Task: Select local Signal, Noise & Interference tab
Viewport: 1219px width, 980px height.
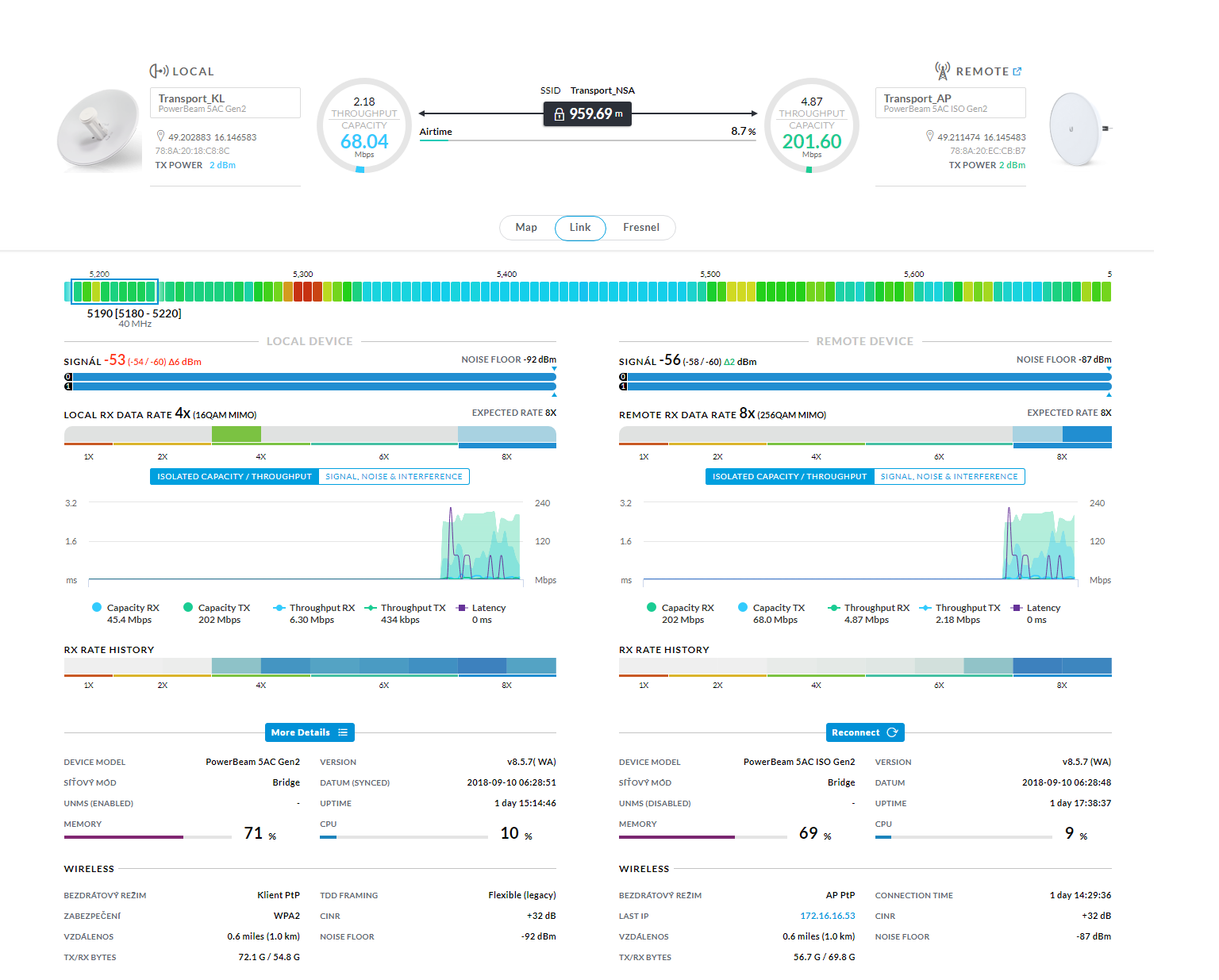Action: [x=394, y=477]
